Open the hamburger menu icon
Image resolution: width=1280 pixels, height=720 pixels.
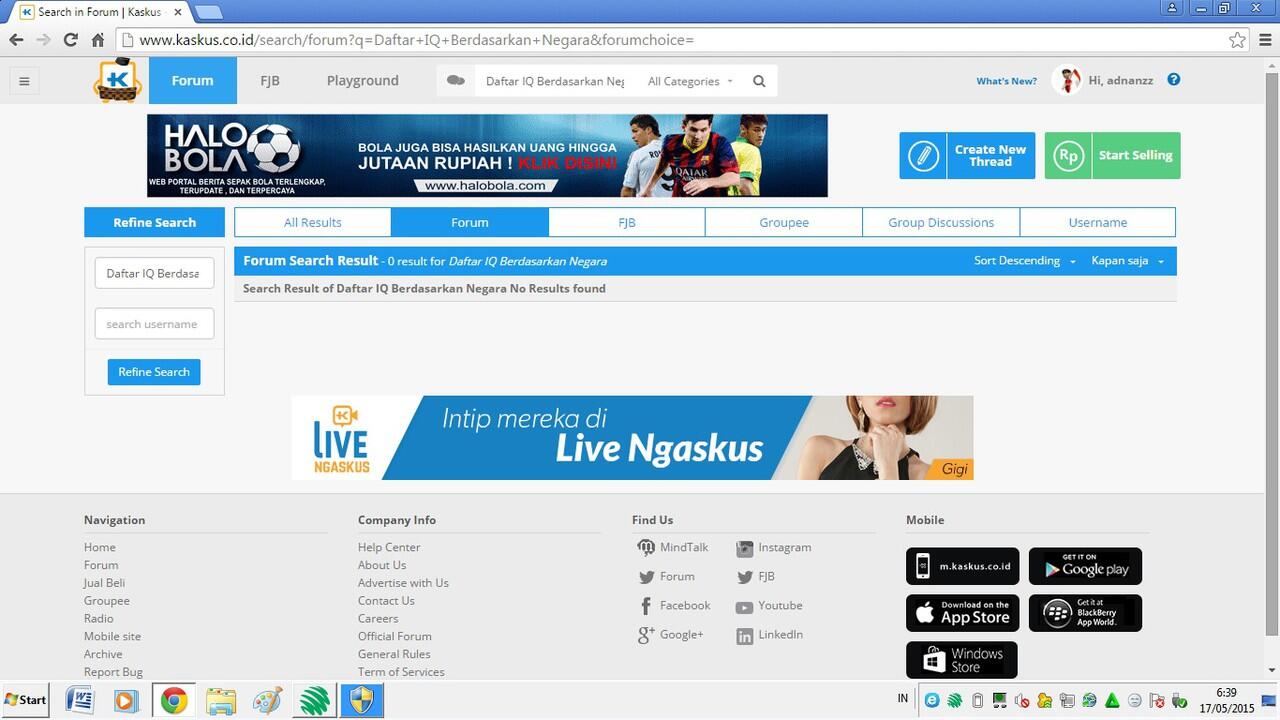tap(24, 81)
